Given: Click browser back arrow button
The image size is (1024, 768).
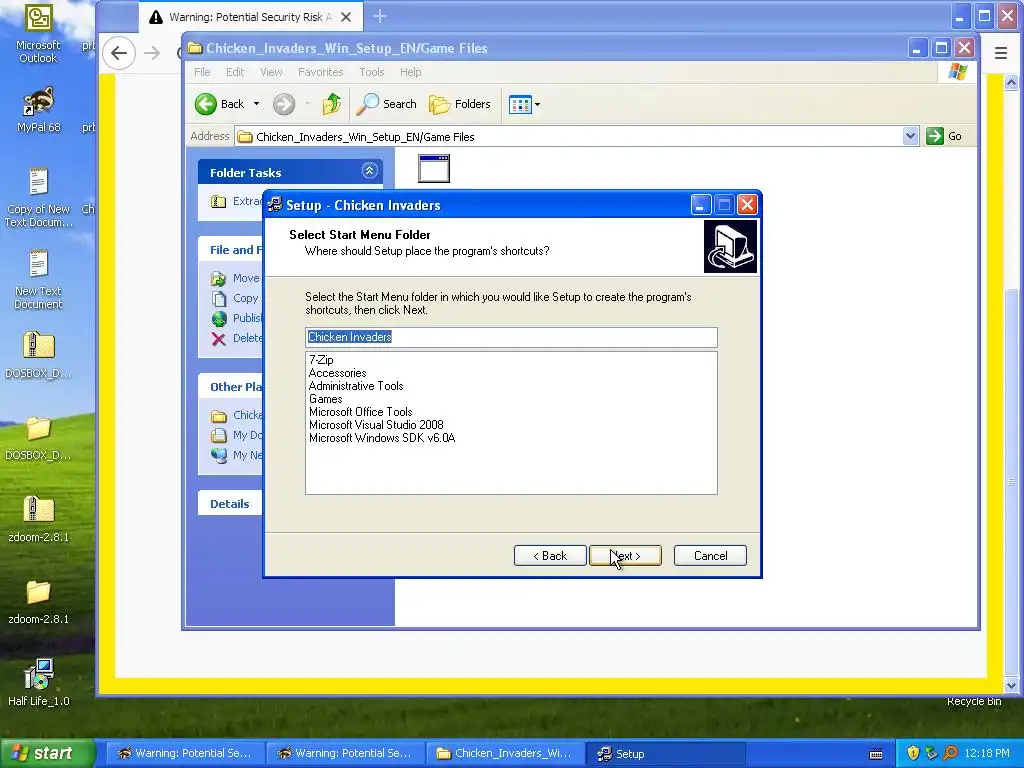Looking at the screenshot, I should pyautogui.click(x=119, y=53).
